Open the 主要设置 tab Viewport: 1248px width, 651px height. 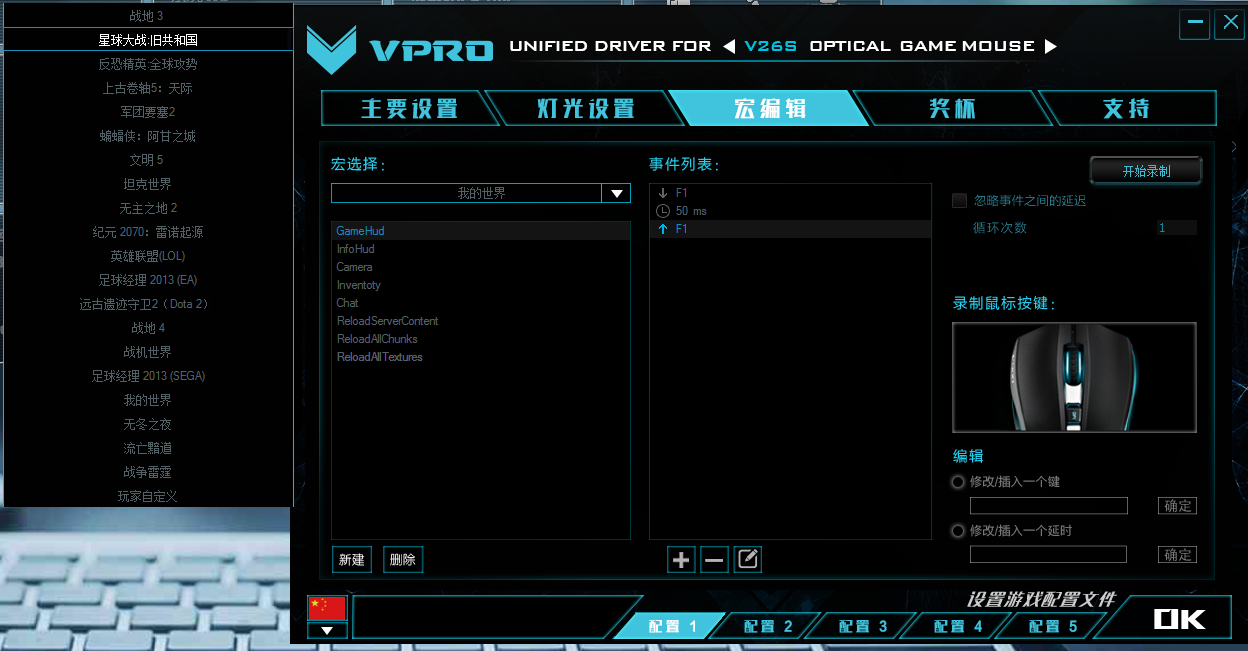pyautogui.click(x=408, y=109)
